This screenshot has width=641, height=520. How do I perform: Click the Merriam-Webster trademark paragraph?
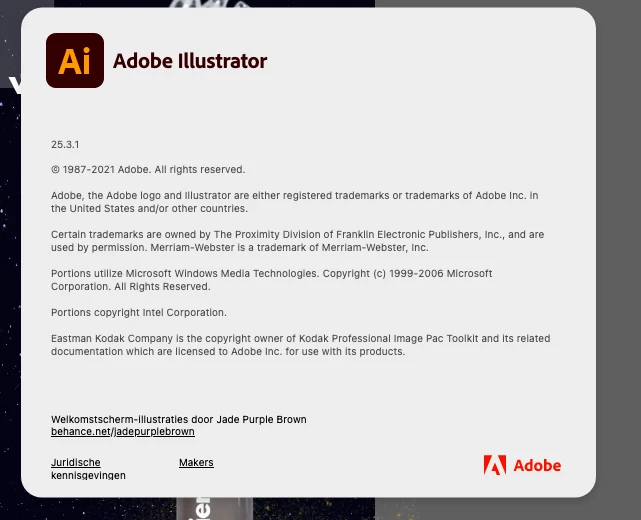[298, 241]
